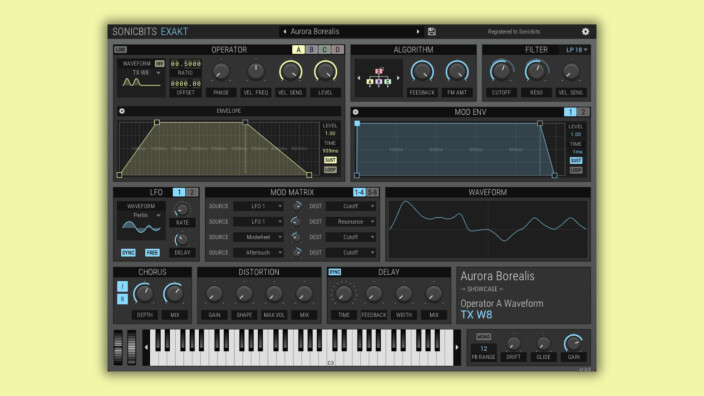
Task: Toggle the LFO FREE button
Action: (152, 253)
